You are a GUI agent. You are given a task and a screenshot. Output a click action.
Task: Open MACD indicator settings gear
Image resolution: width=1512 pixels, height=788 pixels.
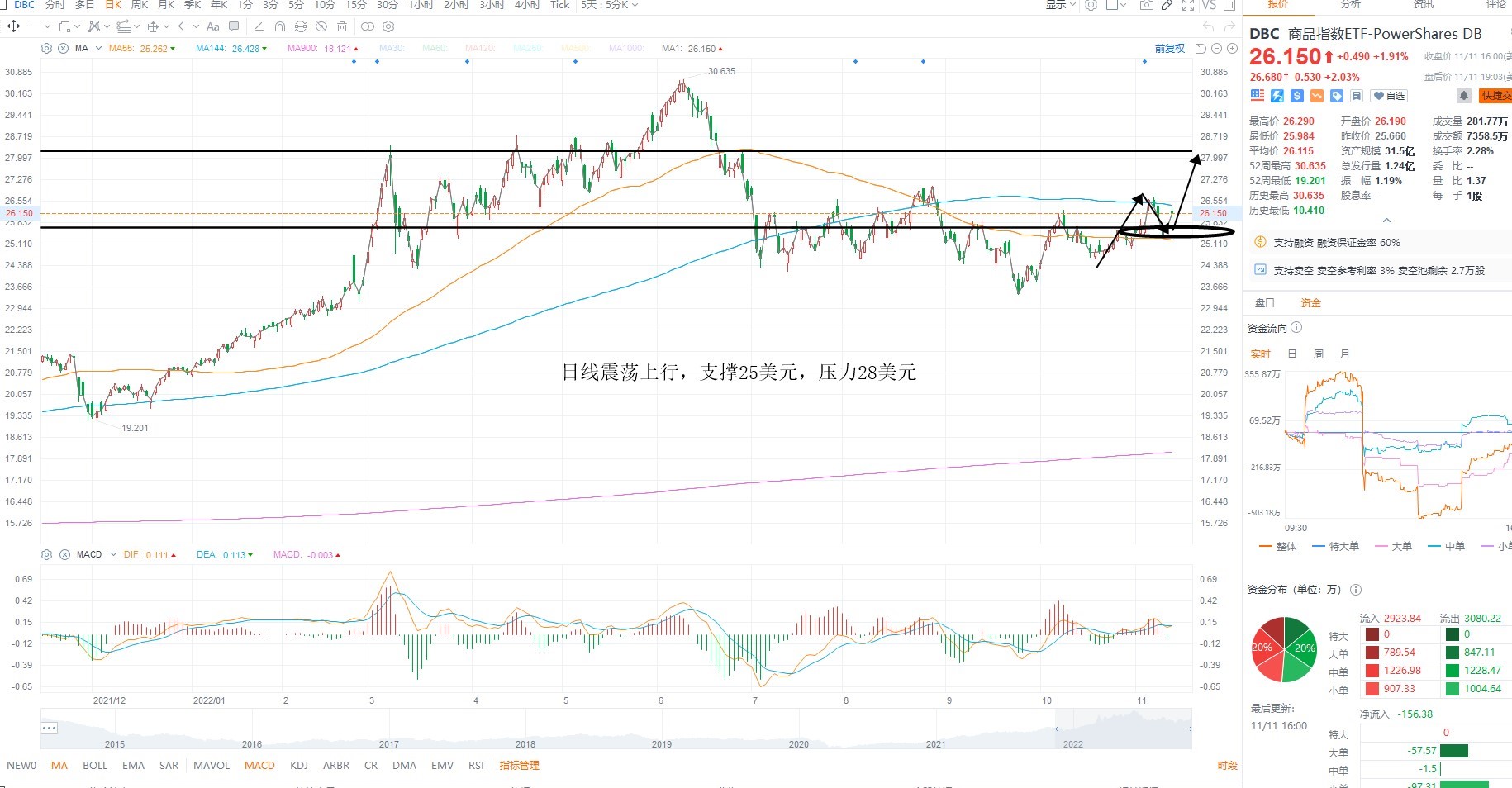tap(47, 554)
